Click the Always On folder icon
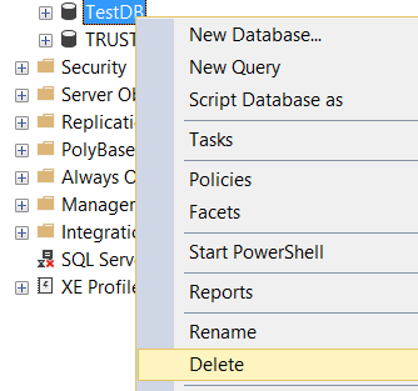The width and height of the screenshot is (418, 391). (x=46, y=176)
